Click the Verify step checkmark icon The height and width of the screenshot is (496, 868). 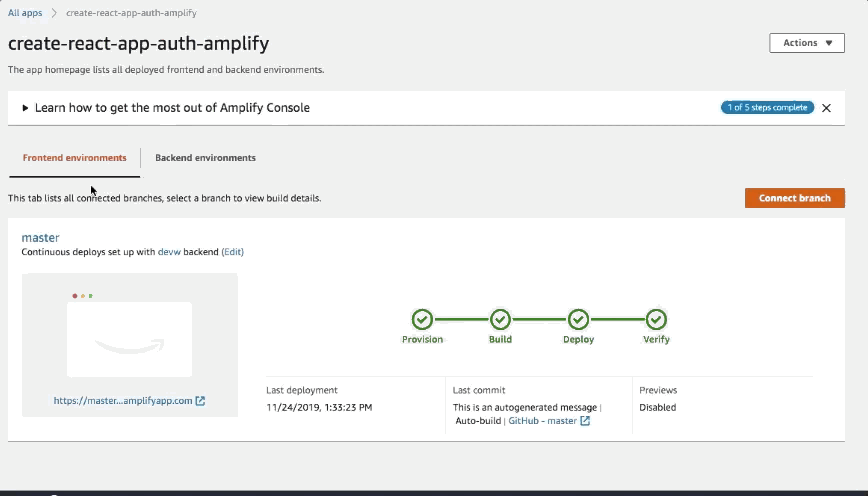tap(657, 319)
